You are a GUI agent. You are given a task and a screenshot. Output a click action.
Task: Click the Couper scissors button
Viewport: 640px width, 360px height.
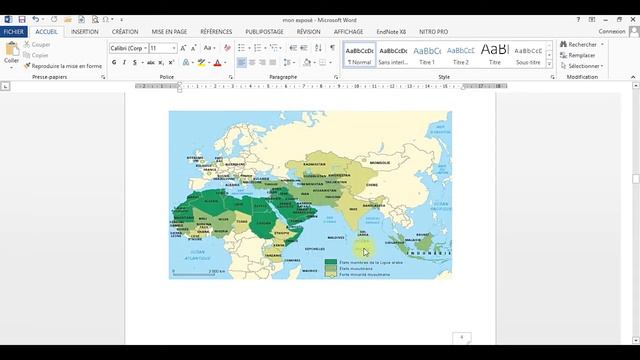pos(37,44)
